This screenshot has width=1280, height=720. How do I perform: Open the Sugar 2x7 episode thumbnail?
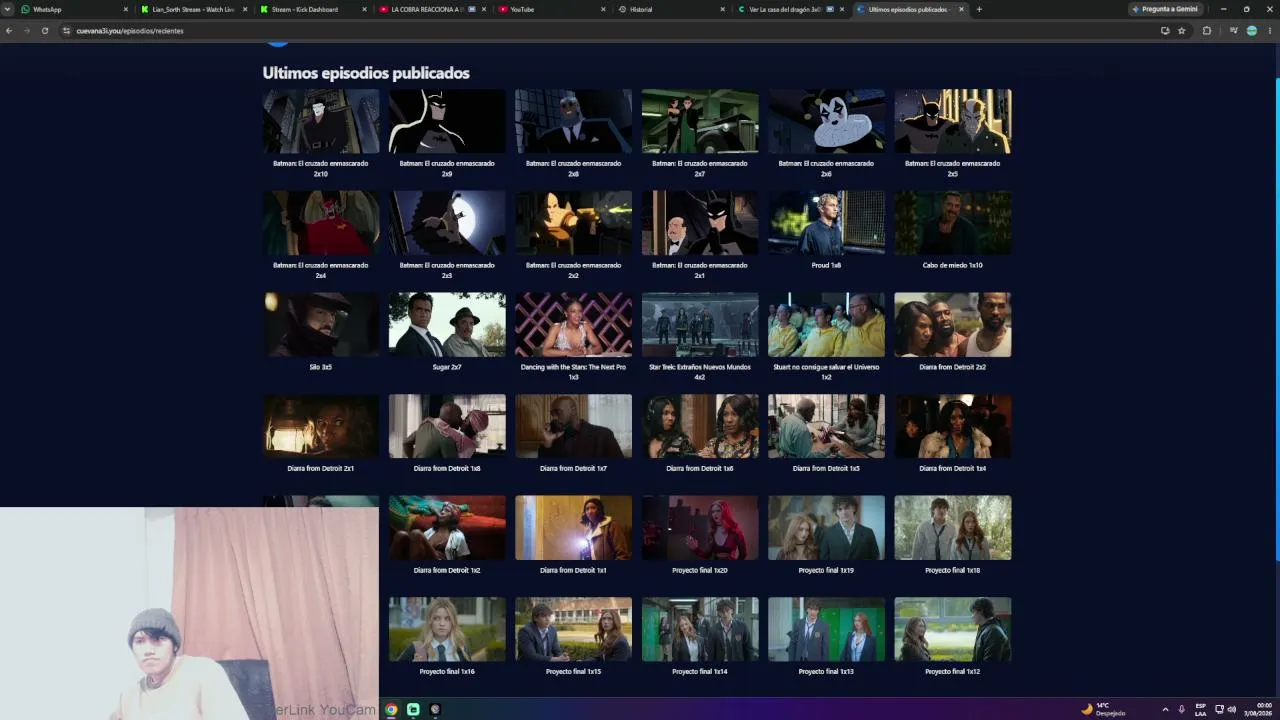(447, 325)
